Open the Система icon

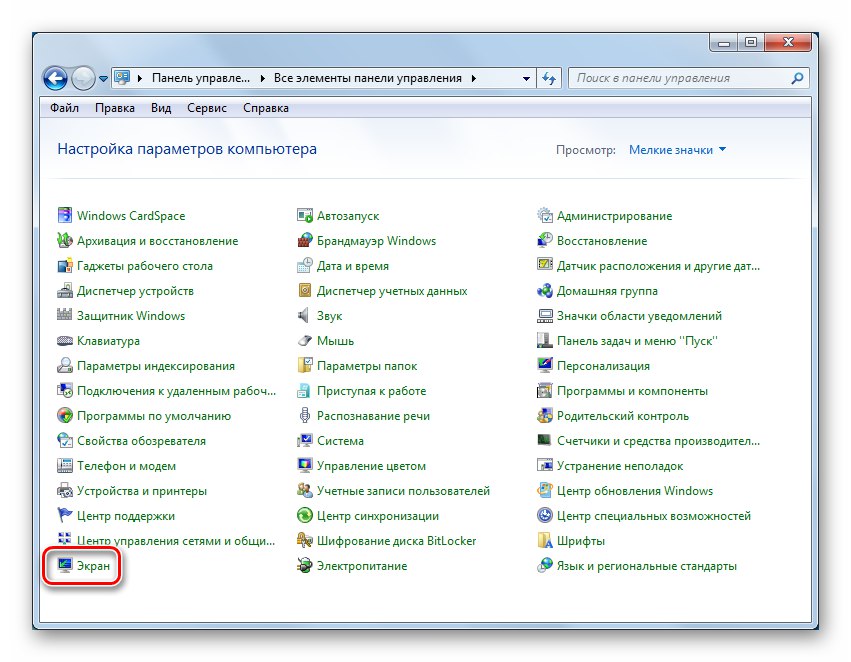[x=304, y=441]
